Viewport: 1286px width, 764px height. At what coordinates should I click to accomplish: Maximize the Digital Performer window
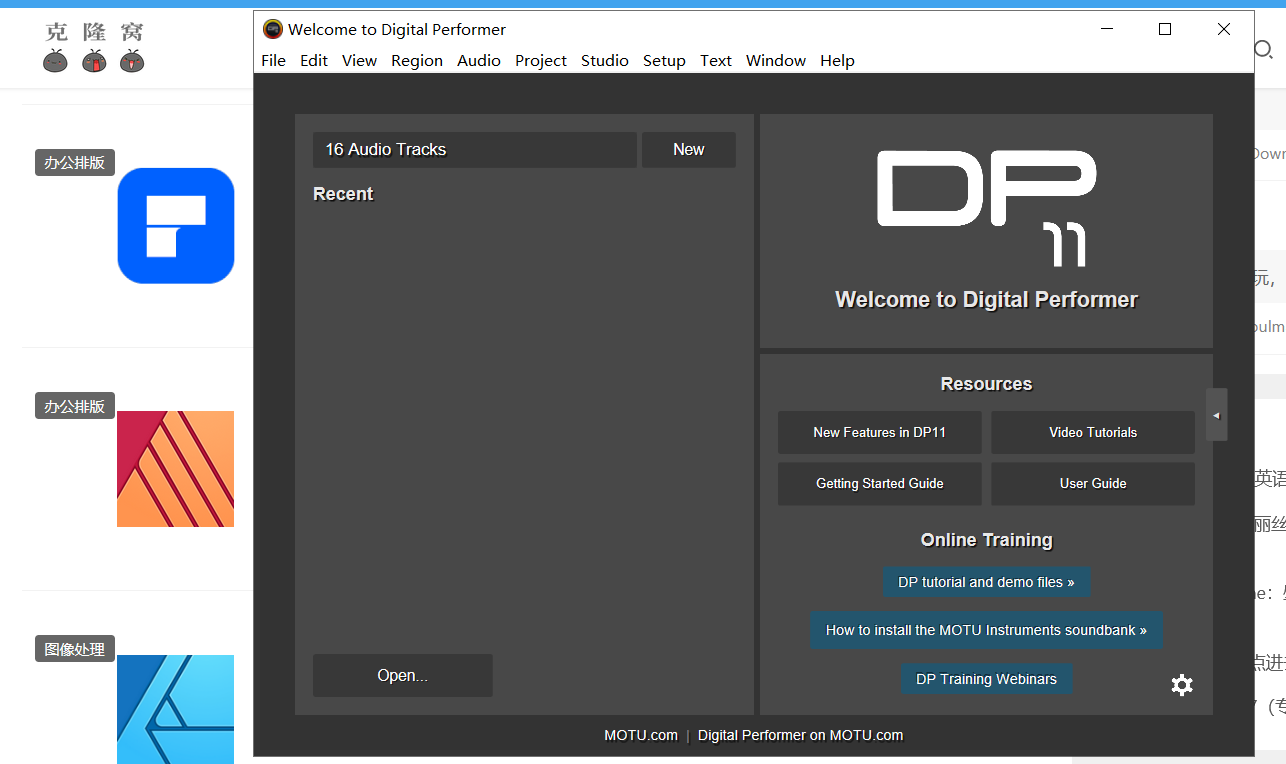coord(1165,29)
